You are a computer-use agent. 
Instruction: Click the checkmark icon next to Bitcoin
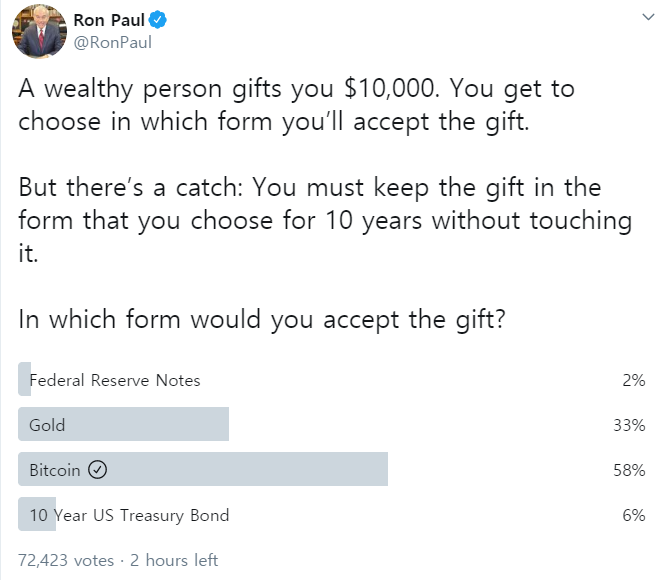pos(97,470)
